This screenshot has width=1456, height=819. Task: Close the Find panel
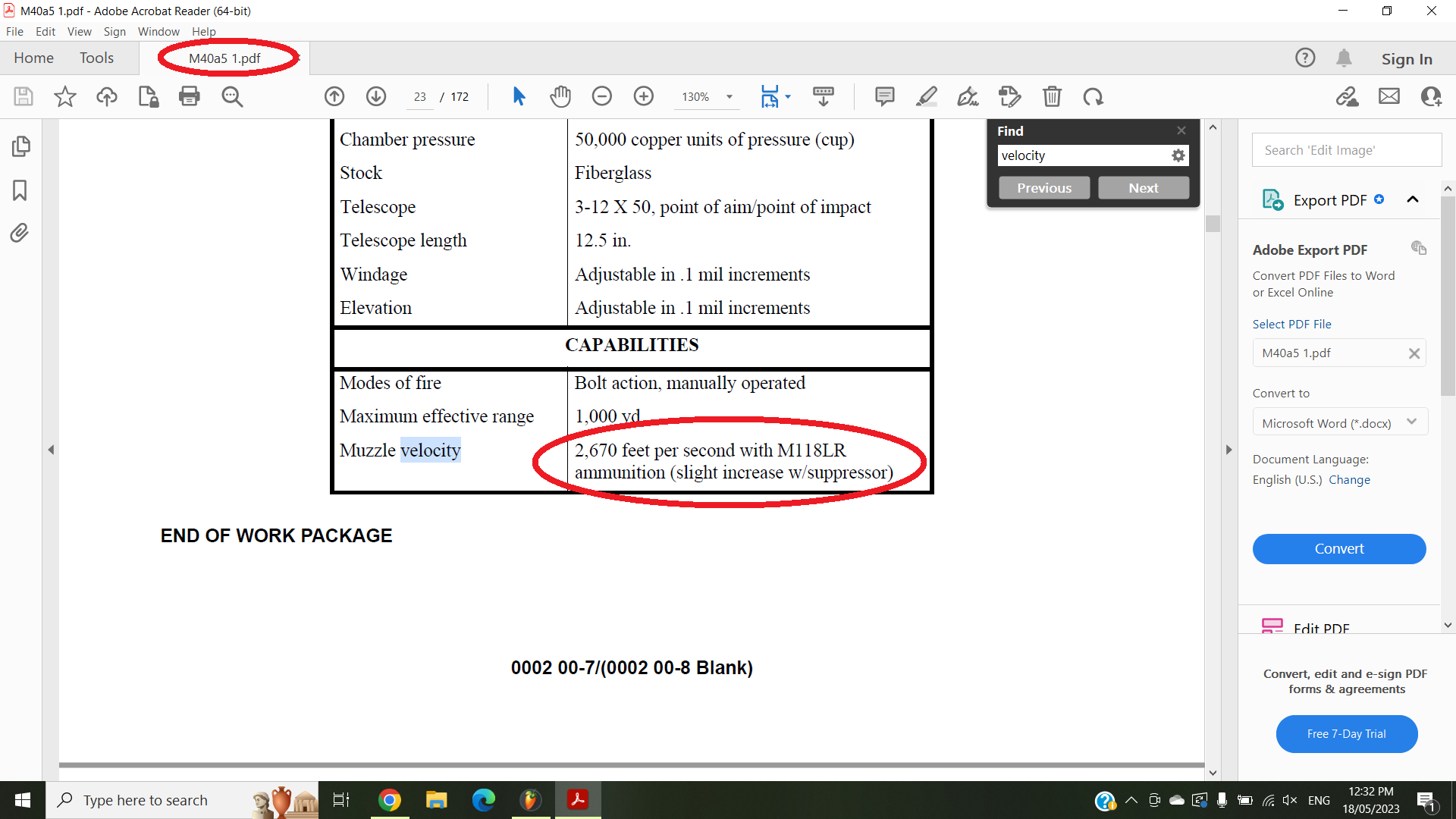(1181, 130)
